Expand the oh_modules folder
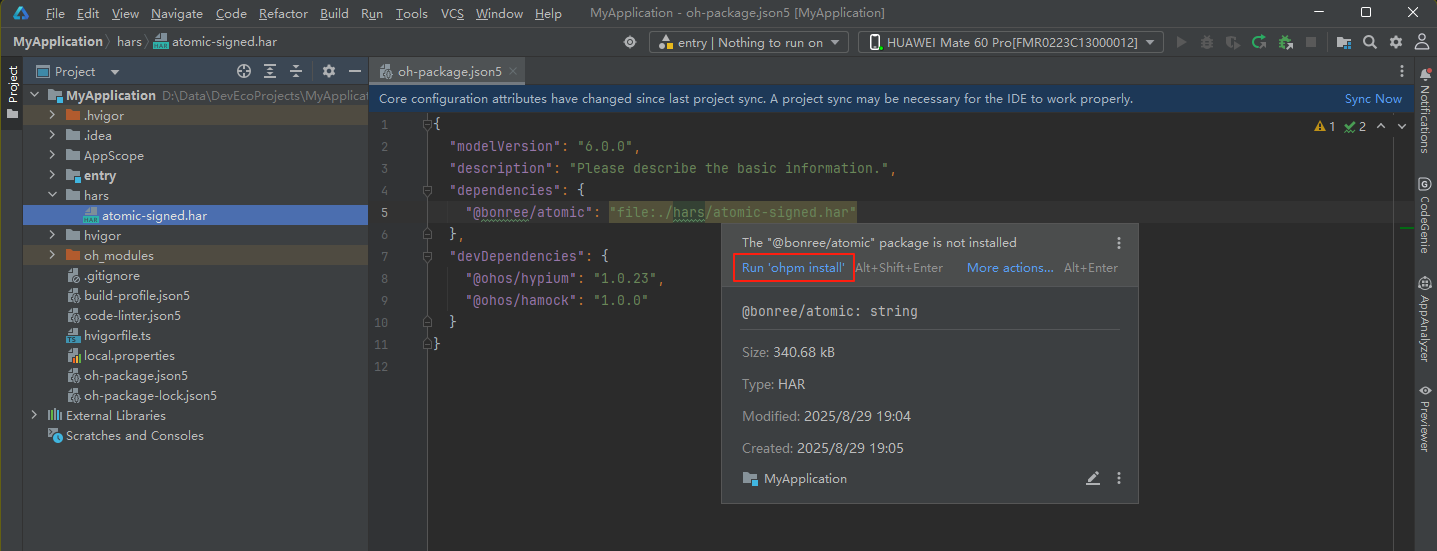The height and width of the screenshot is (551, 1437). click(54, 255)
